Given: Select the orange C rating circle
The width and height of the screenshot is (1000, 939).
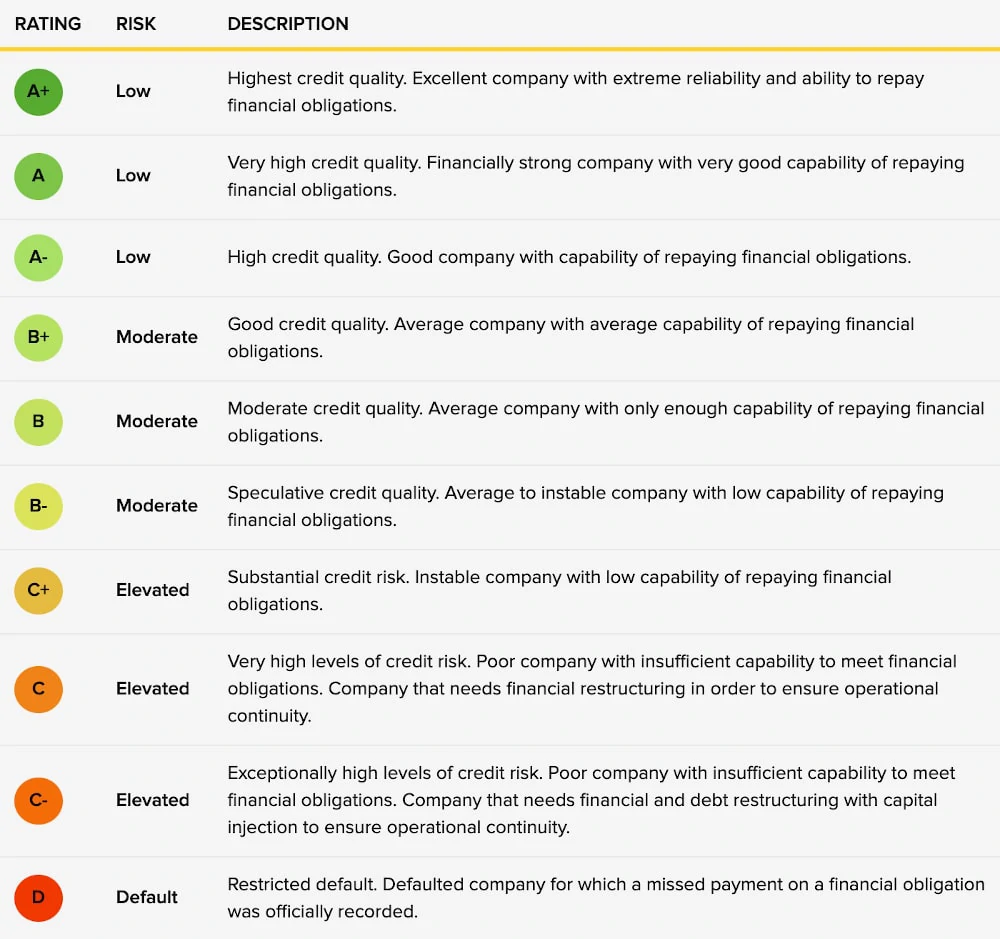Looking at the screenshot, I should [38, 689].
